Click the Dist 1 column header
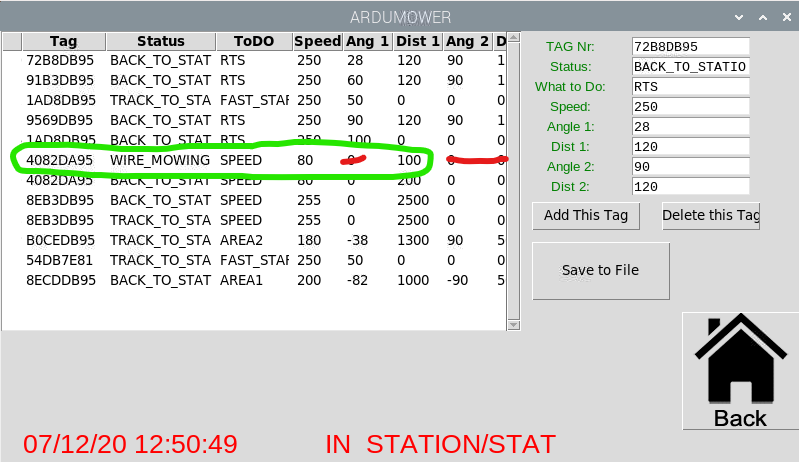The height and width of the screenshot is (462, 799). click(x=417, y=41)
